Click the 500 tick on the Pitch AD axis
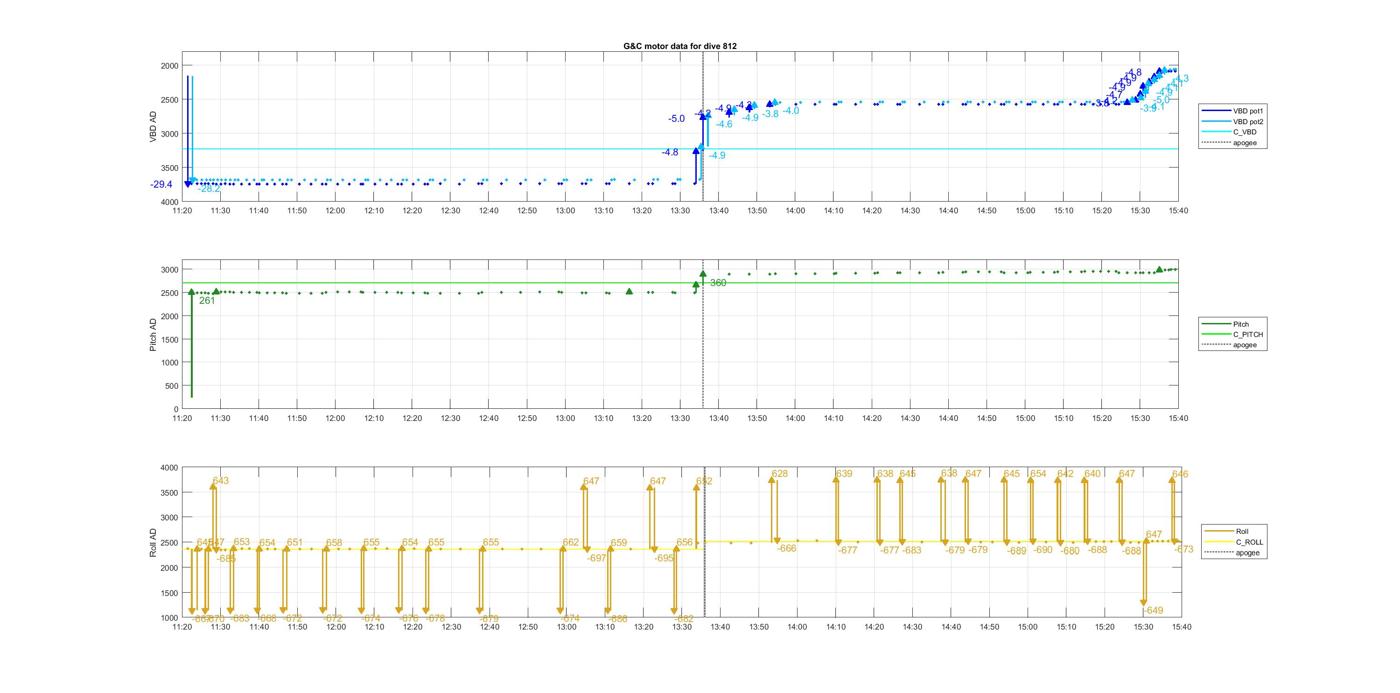This screenshot has width=1400, height=693. [171, 386]
